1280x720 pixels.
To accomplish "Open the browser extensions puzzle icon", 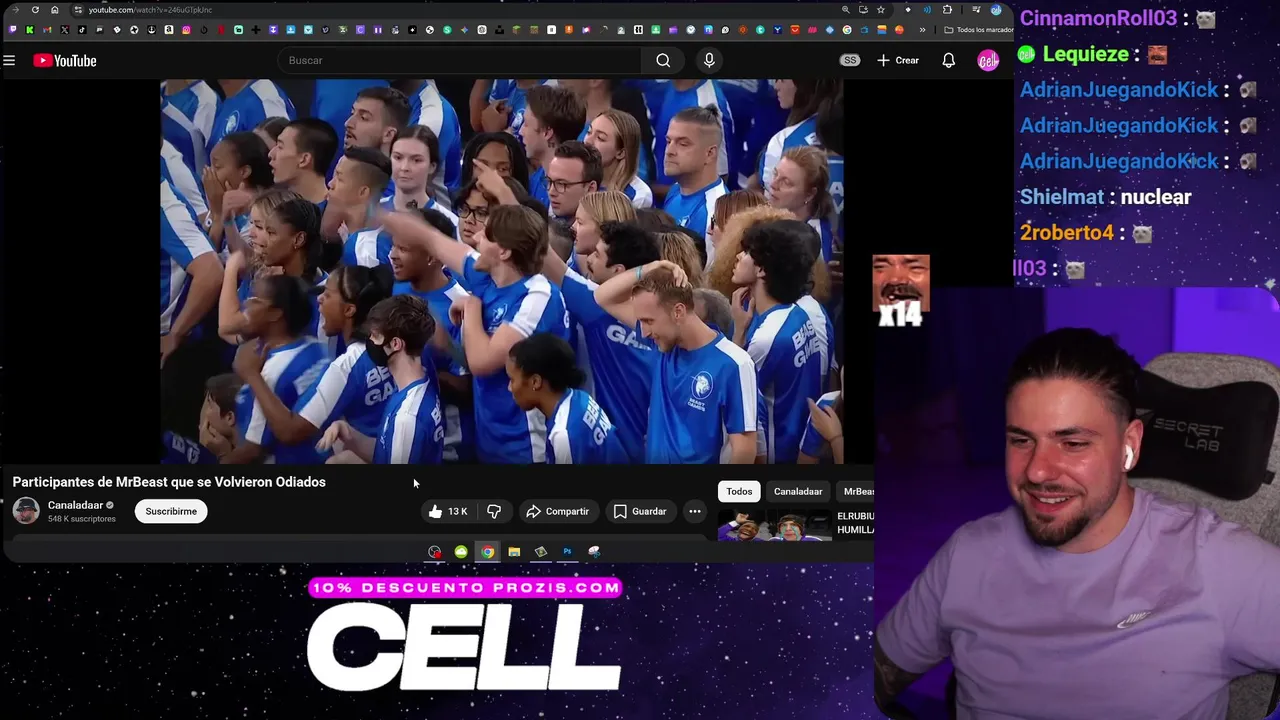I will click(947, 9).
